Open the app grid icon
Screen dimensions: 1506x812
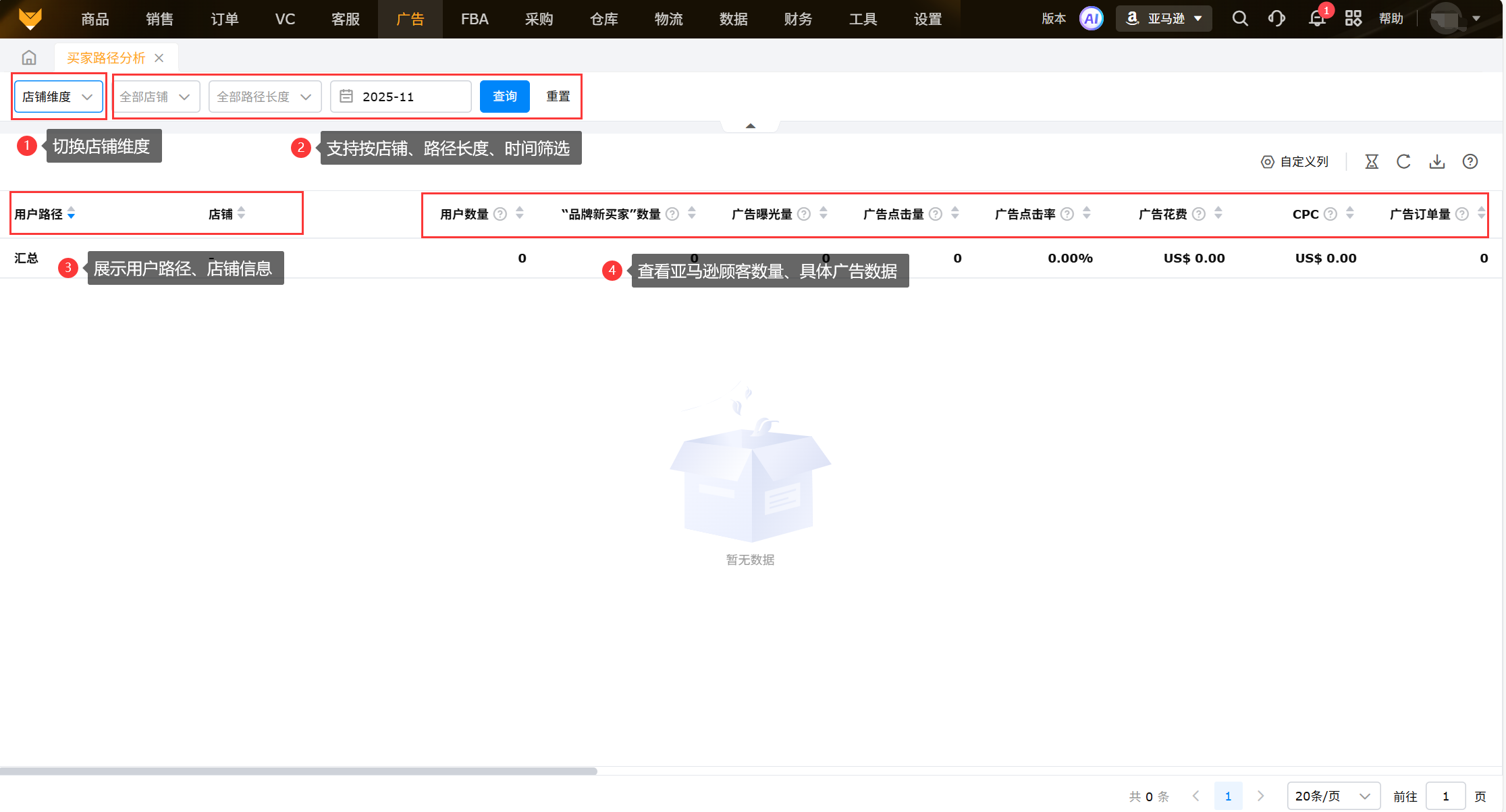click(x=1353, y=19)
